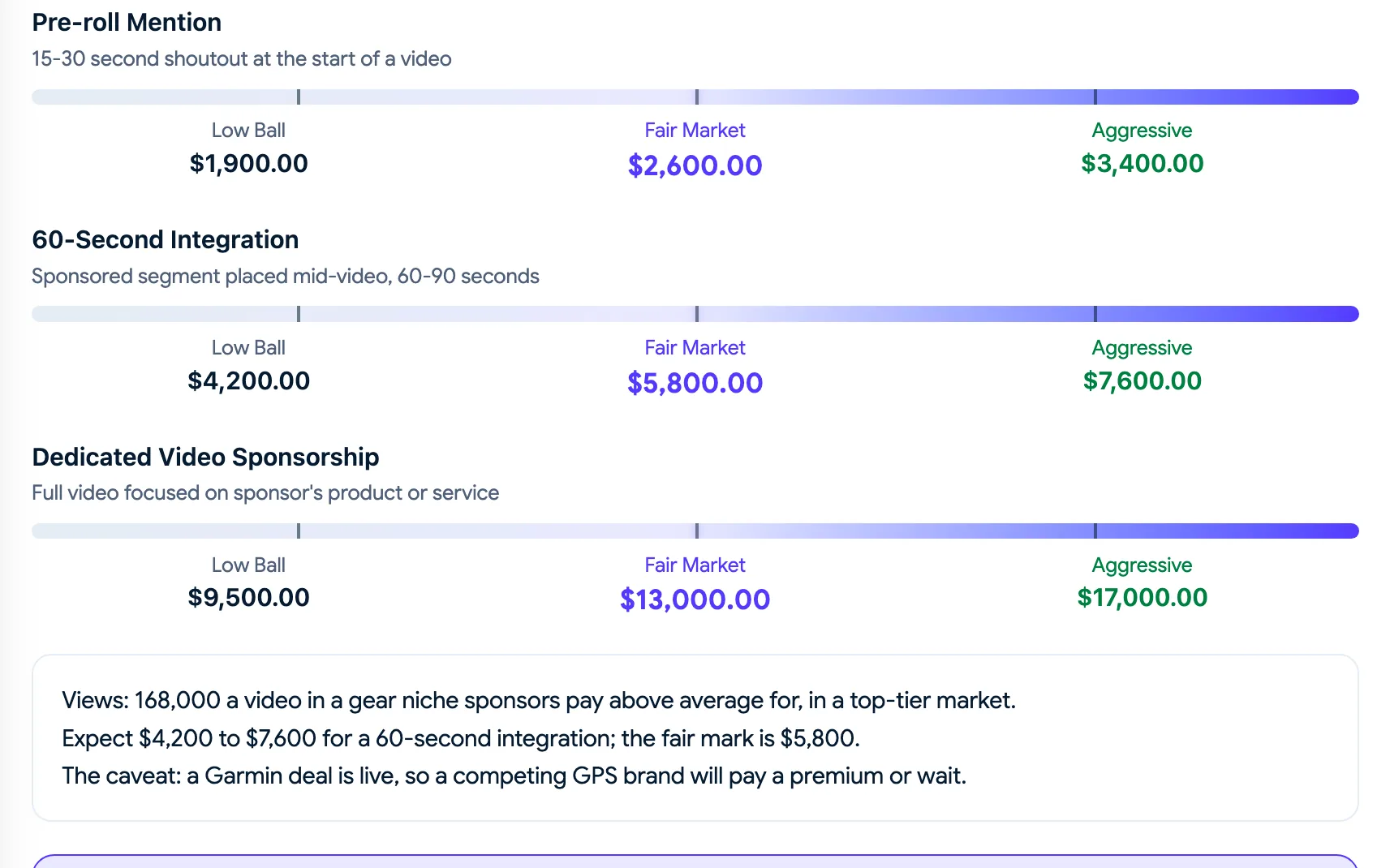The image size is (1390, 868).
Task: Click the Dedicated Video Sponsorship heading
Action: (205, 457)
